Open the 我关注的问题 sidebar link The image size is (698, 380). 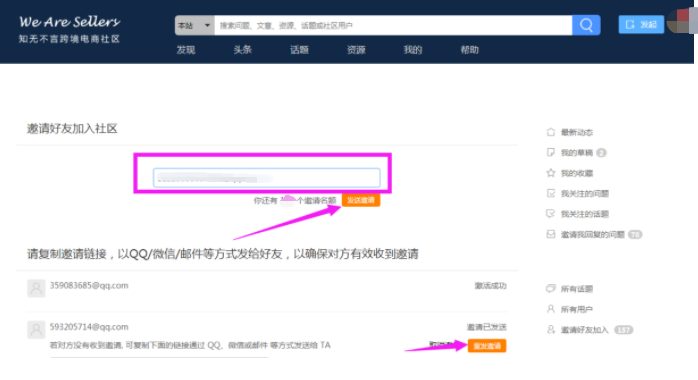tap(584, 194)
